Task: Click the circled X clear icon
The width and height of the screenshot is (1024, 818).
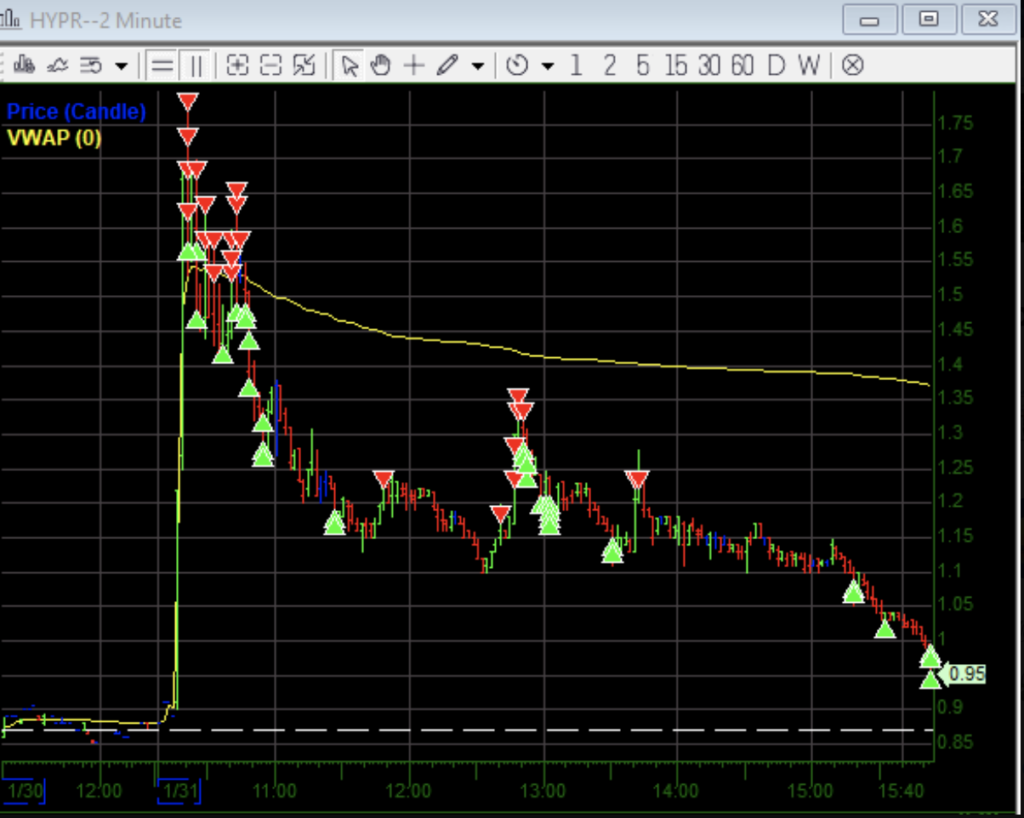Action: 852,65
